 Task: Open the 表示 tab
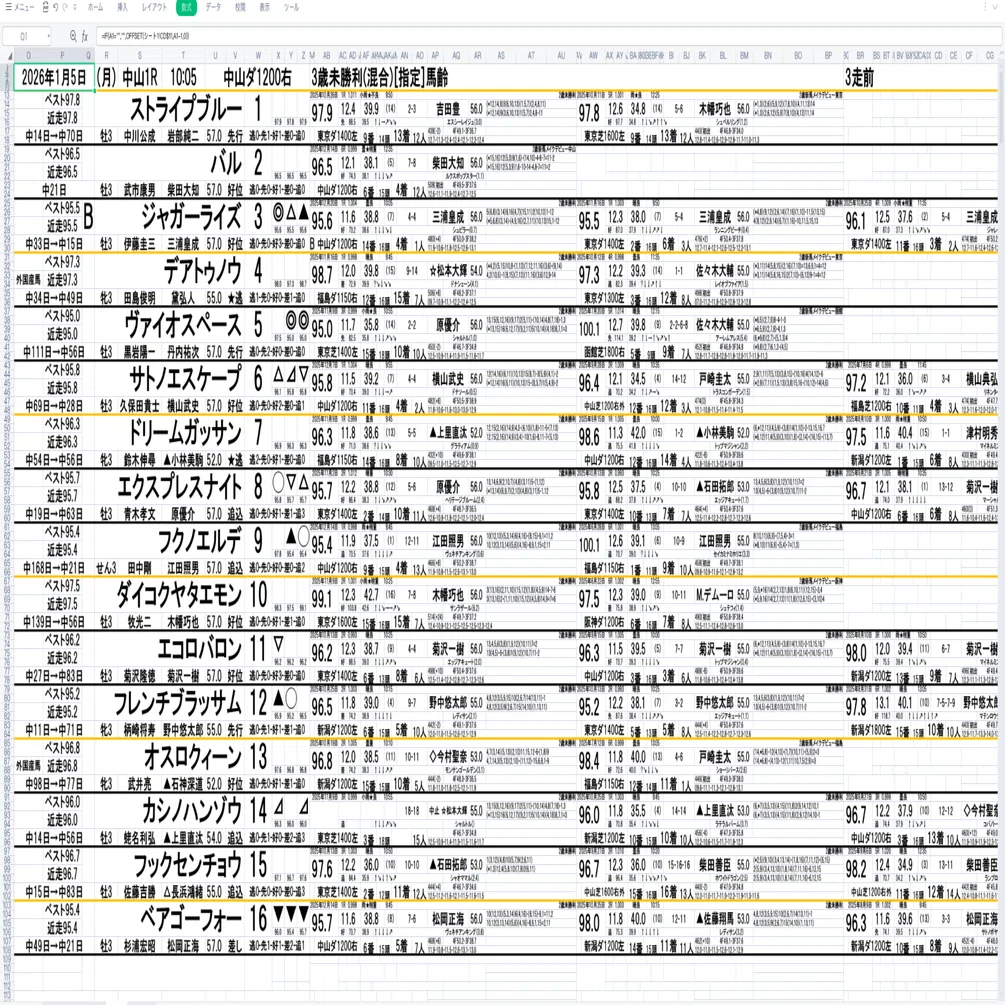265,8
